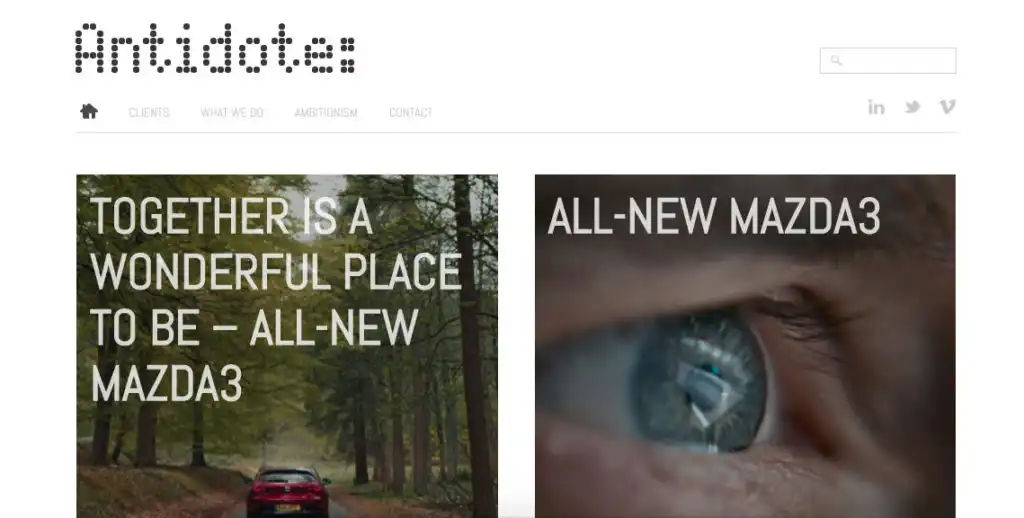The height and width of the screenshot is (518, 1024).
Task: Open the Twitter bird icon
Action: click(912, 107)
